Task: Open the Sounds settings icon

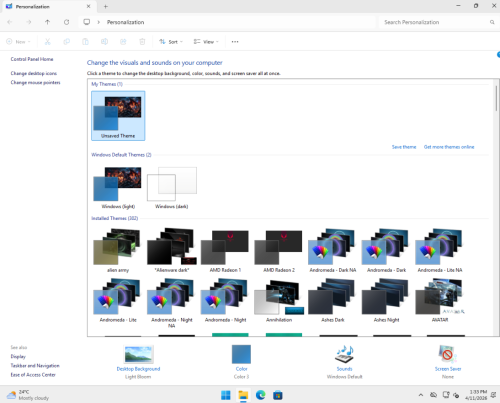Action: click(x=344, y=355)
